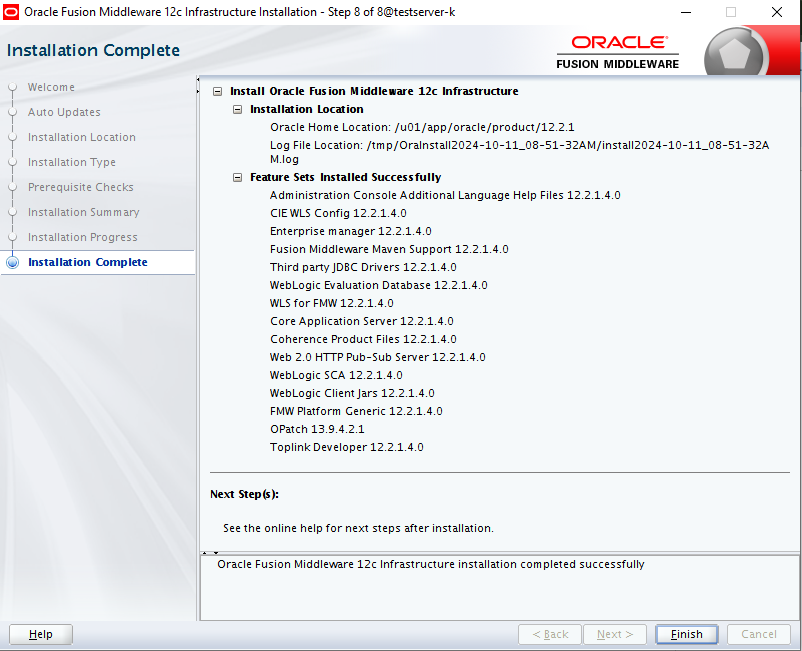Collapse the Install Oracle Fusion Middleware 12c Infrastructure node
The height and width of the screenshot is (651, 802).
pyautogui.click(x=217, y=92)
